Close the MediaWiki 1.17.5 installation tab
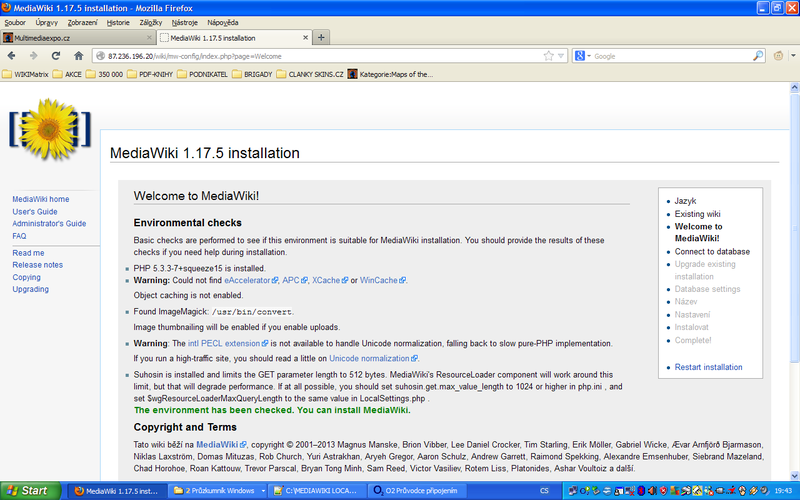 [x=306, y=37]
